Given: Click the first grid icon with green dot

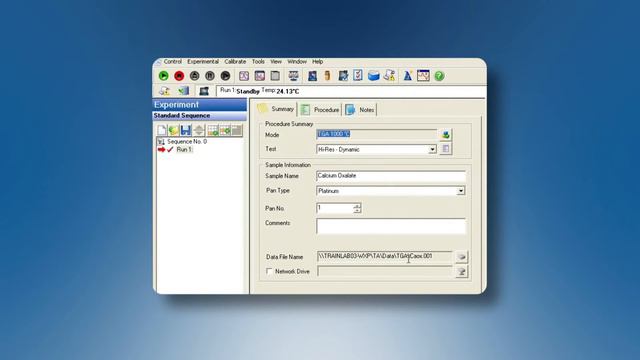Looking at the screenshot, I should click(x=213, y=130).
